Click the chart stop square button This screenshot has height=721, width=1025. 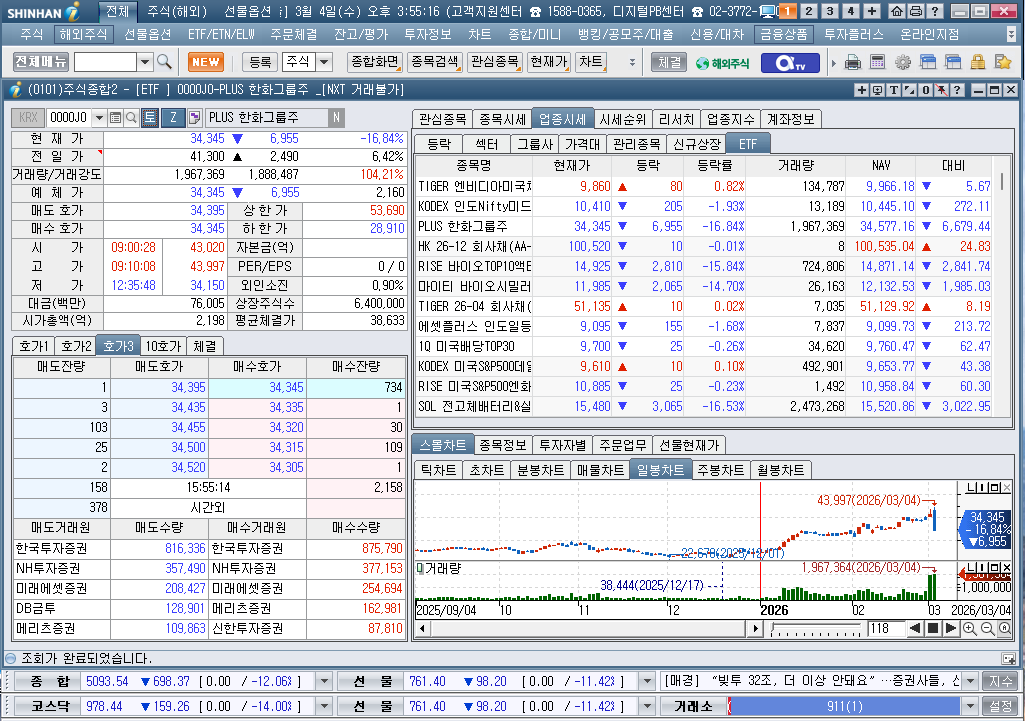coord(933,629)
